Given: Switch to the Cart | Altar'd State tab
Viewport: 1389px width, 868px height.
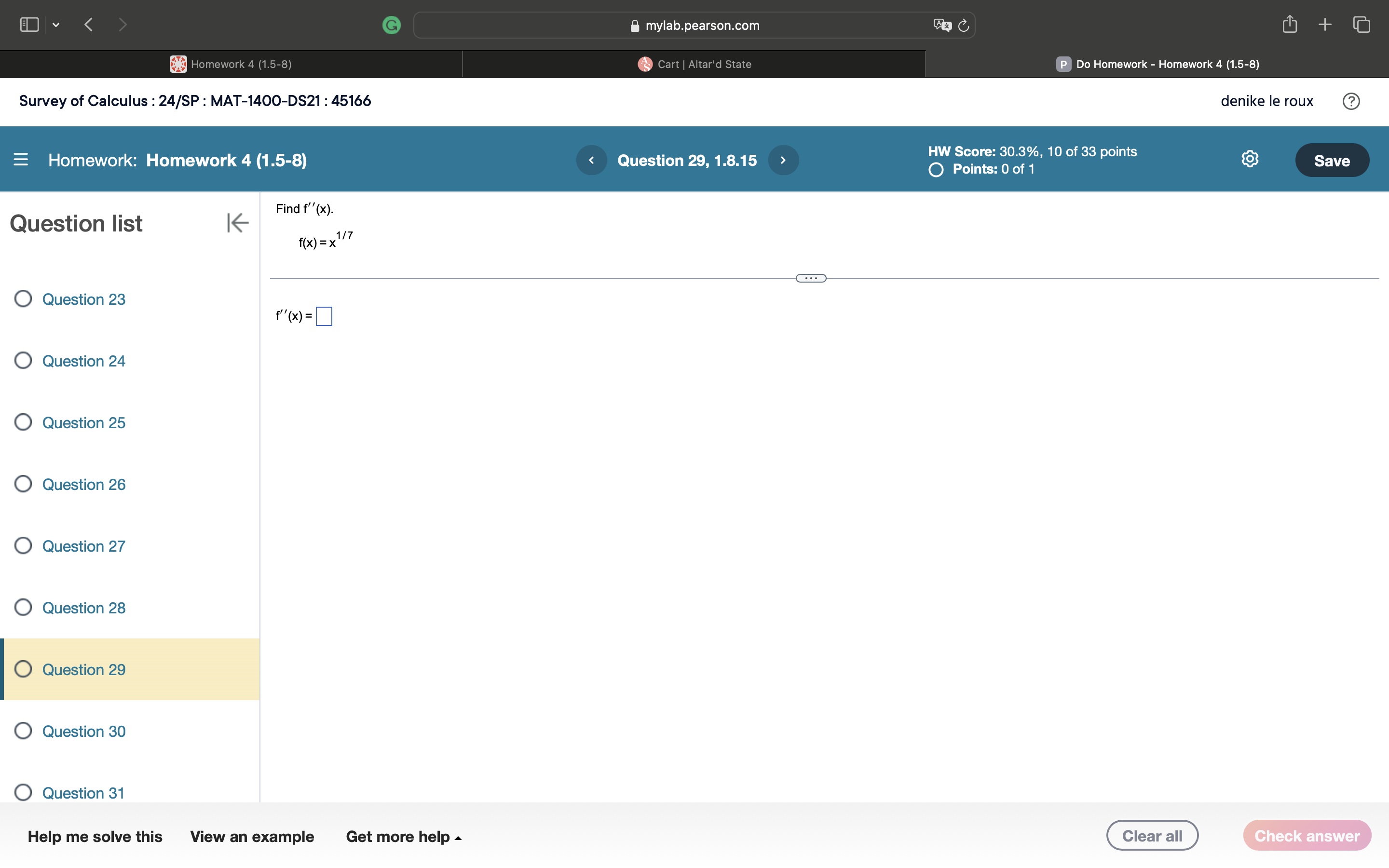Looking at the screenshot, I should pos(693,64).
